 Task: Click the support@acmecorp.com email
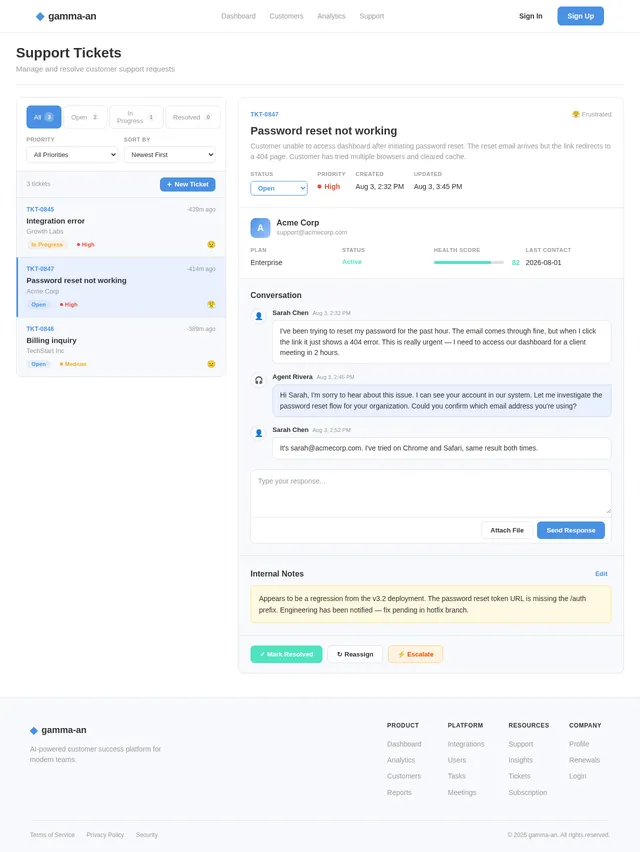coord(312,232)
